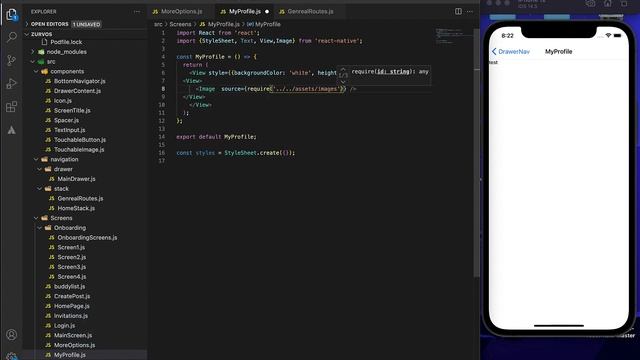Click src in the breadcrumb path
Image resolution: width=640 pixels, height=360 pixels.
click(x=158, y=24)
